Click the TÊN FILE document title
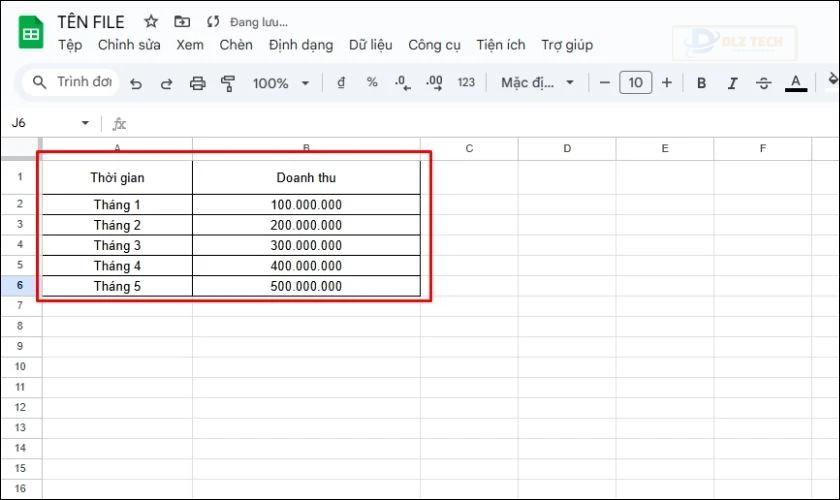 pos(91,22)
